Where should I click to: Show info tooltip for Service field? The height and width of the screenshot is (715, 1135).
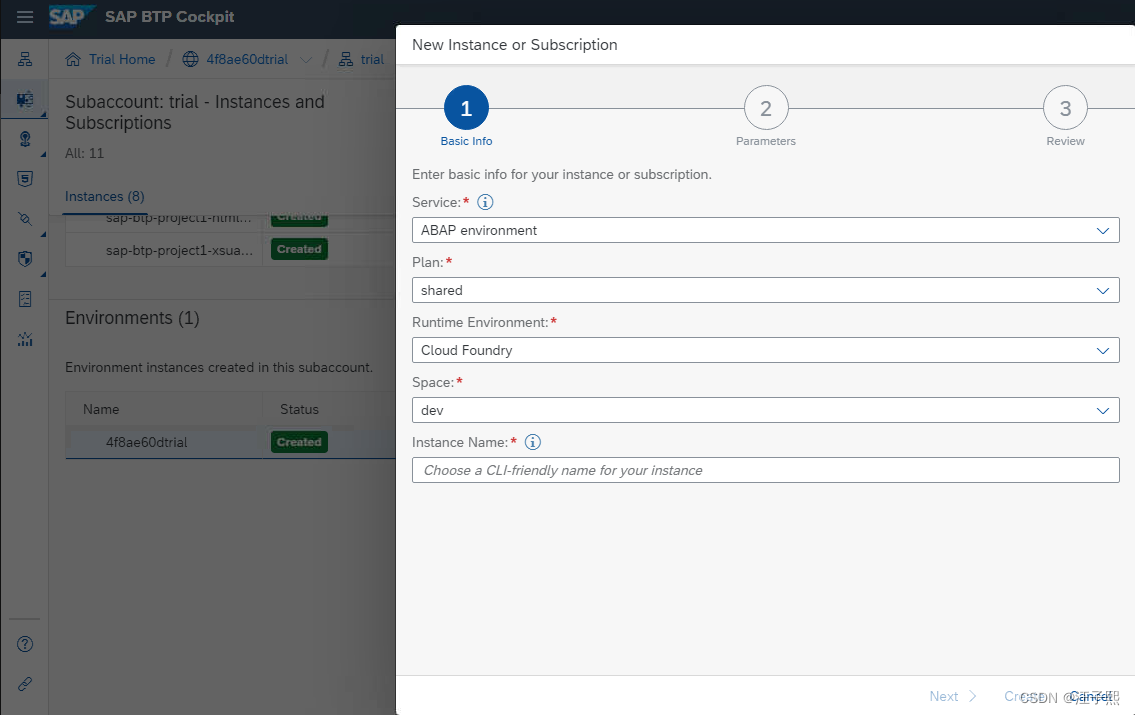click(x=485, y=202)
